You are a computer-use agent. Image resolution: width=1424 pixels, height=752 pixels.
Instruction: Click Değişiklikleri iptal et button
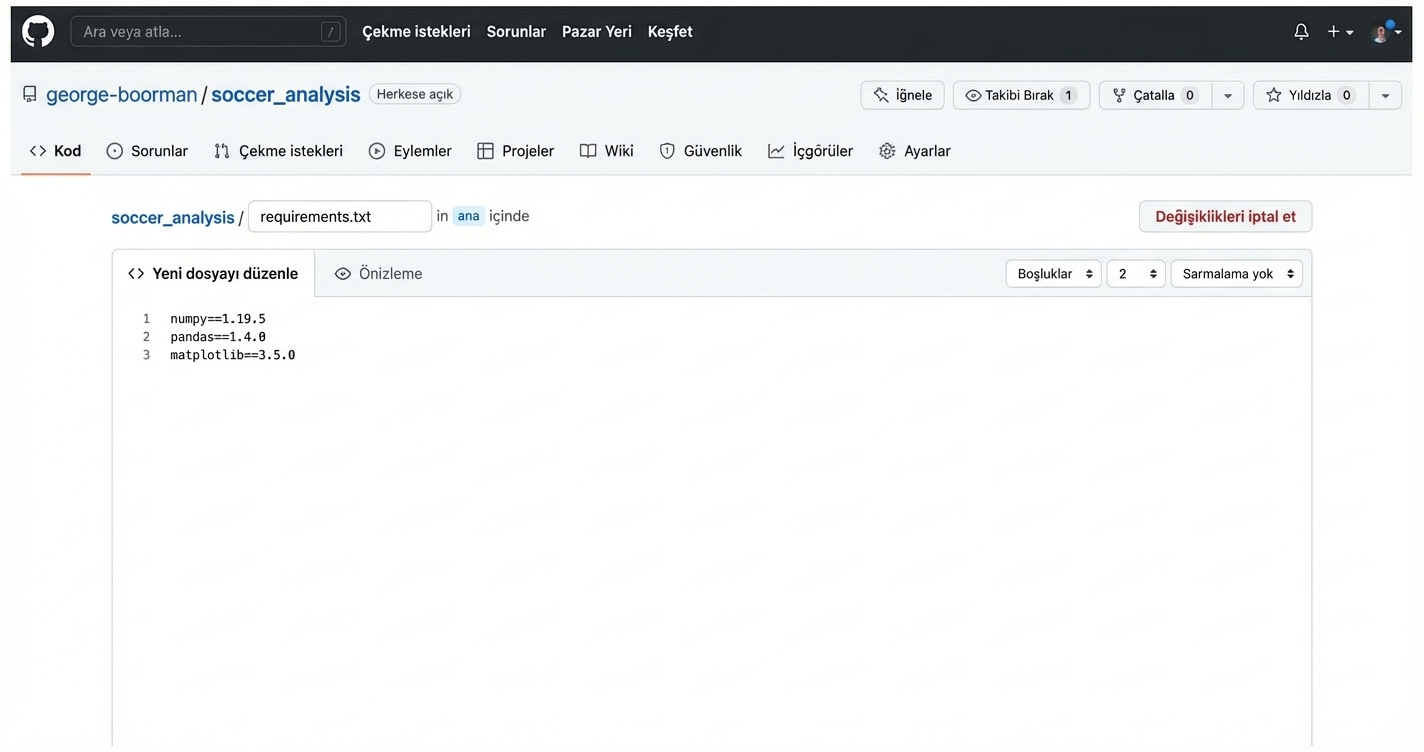1225,216
